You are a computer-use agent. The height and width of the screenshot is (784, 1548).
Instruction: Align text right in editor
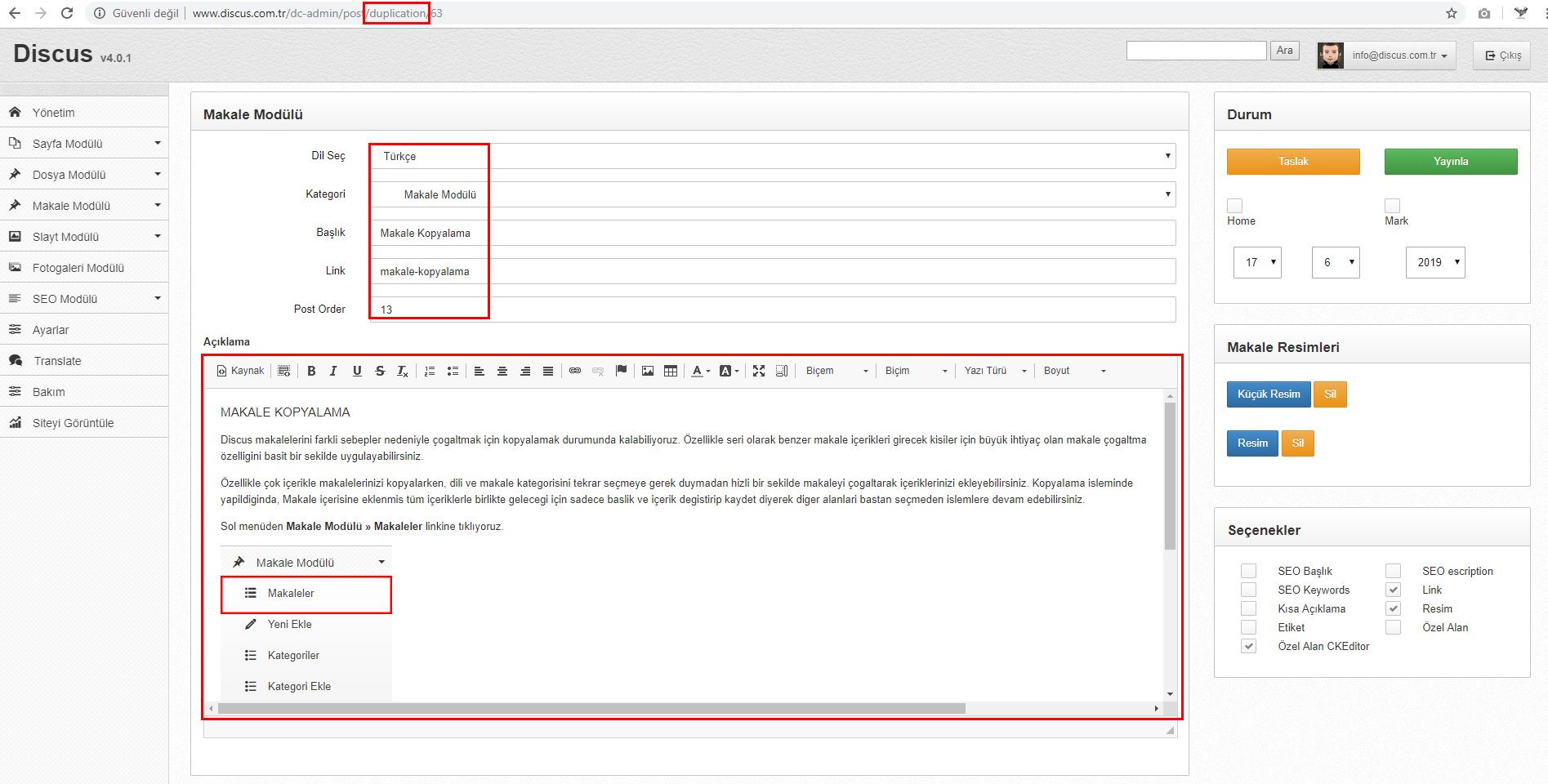(525, 371)
